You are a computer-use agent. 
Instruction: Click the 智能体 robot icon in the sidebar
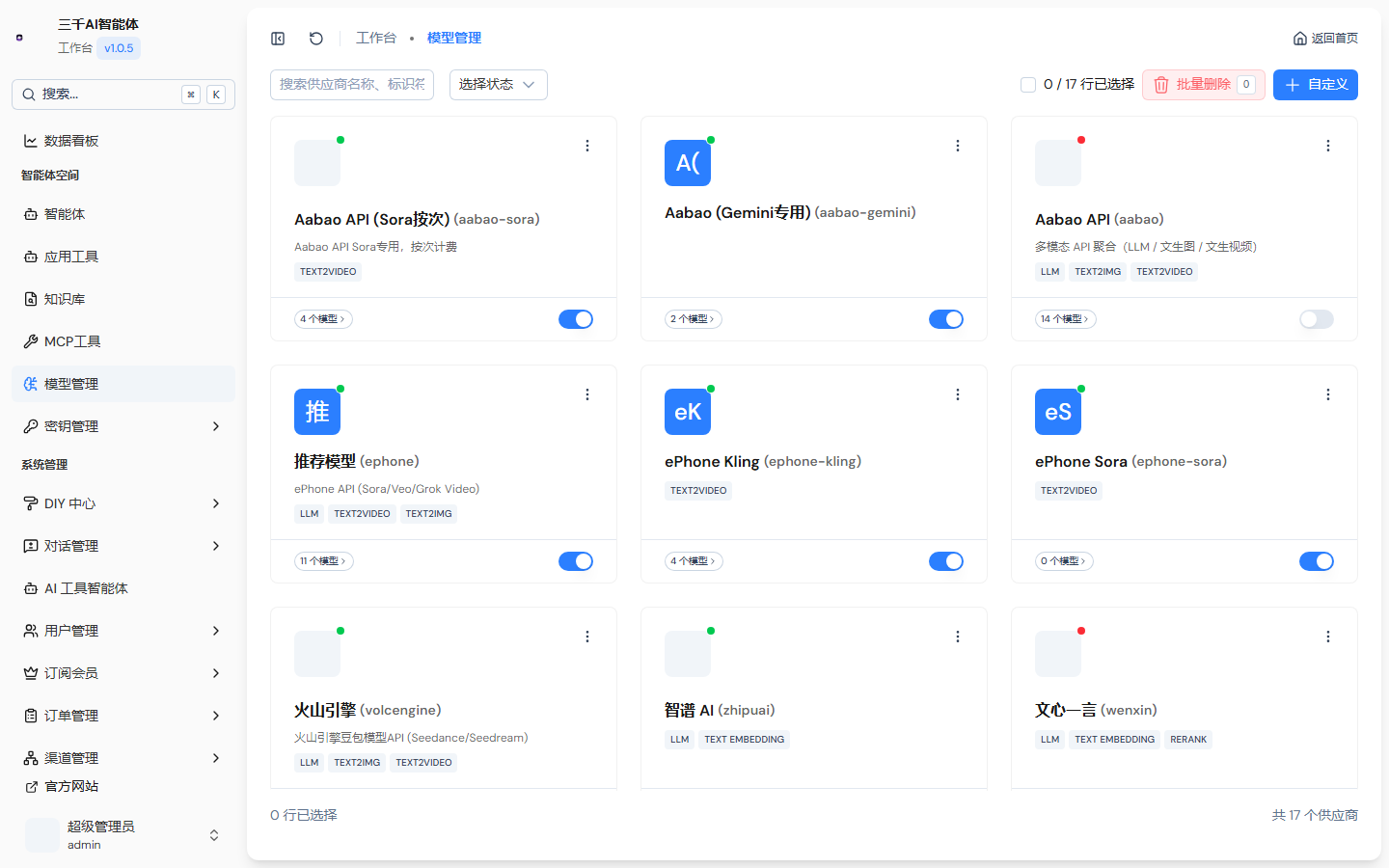coord(31,214)
